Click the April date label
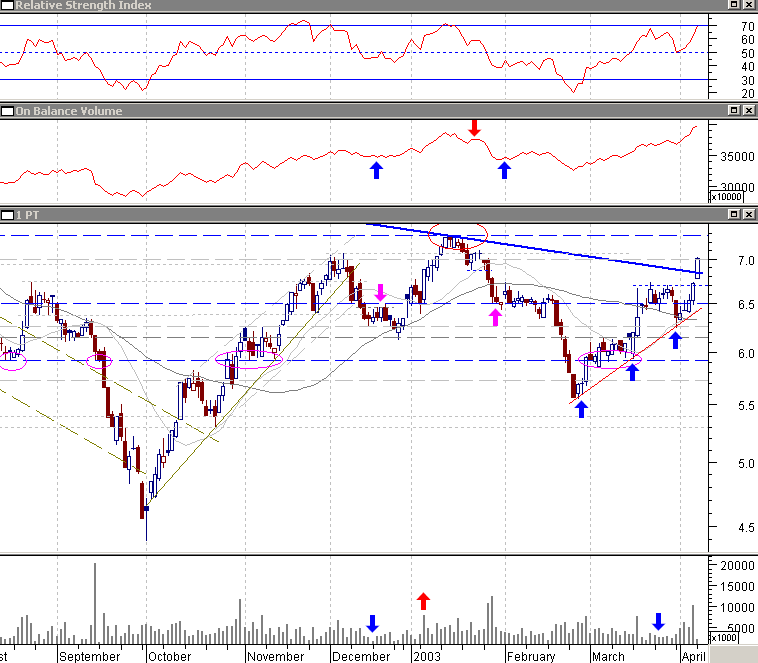 tap(694, 657)
